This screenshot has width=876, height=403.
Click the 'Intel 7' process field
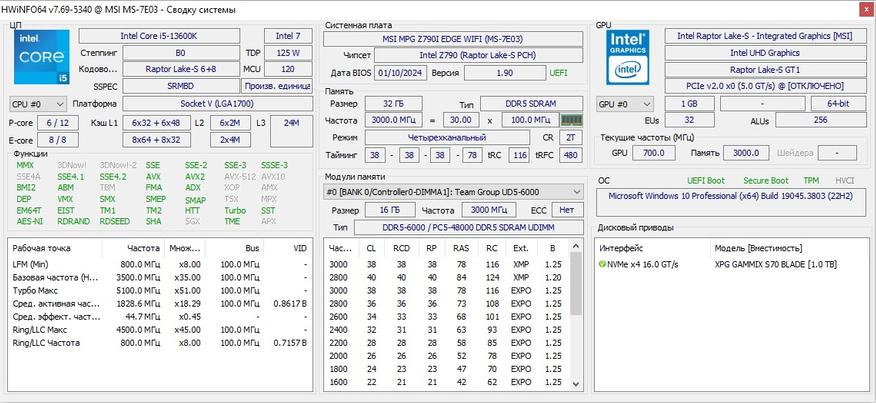click(x=288, y=36)
